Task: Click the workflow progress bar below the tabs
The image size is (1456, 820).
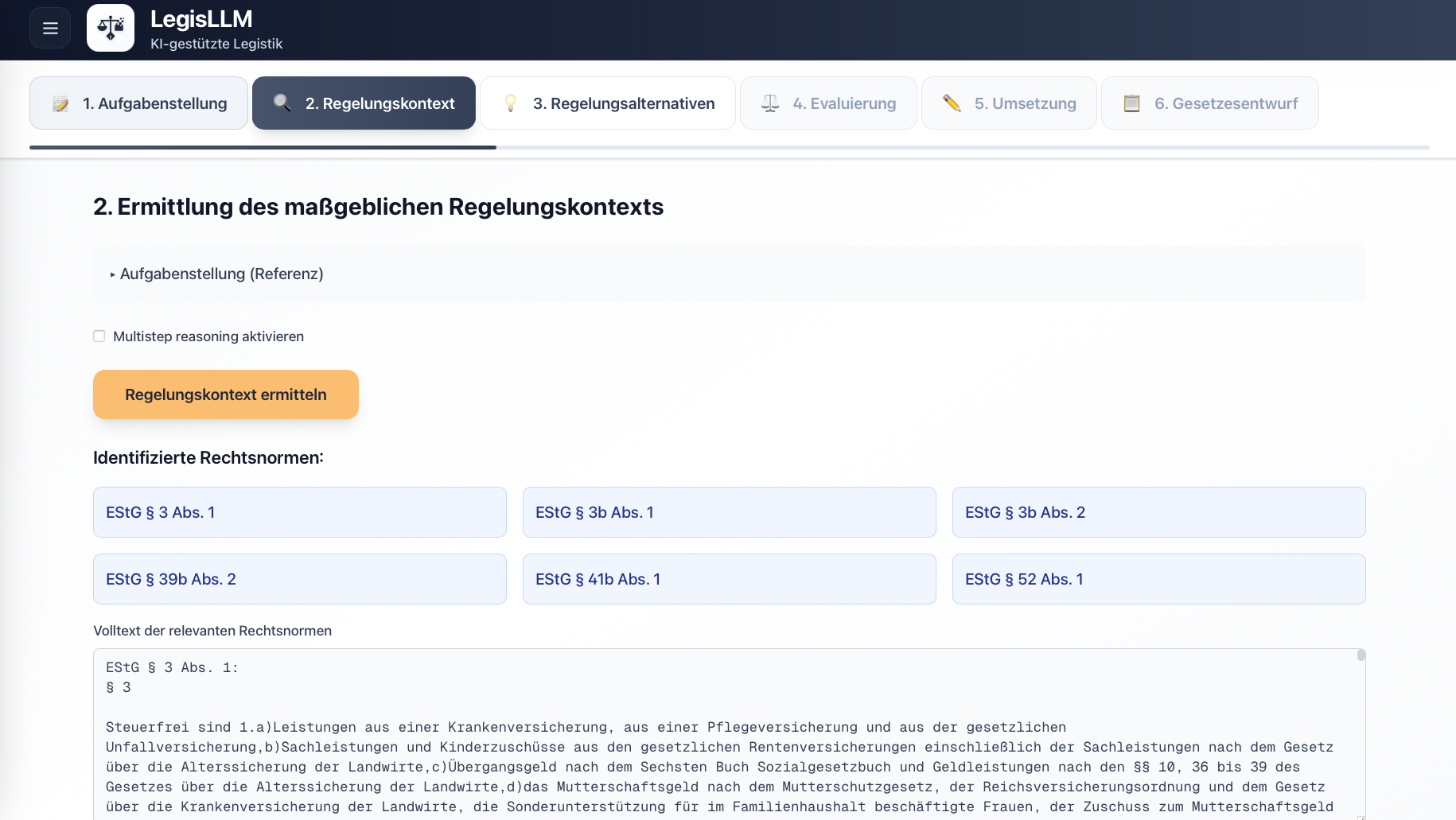Action: (x=728, y=147)
